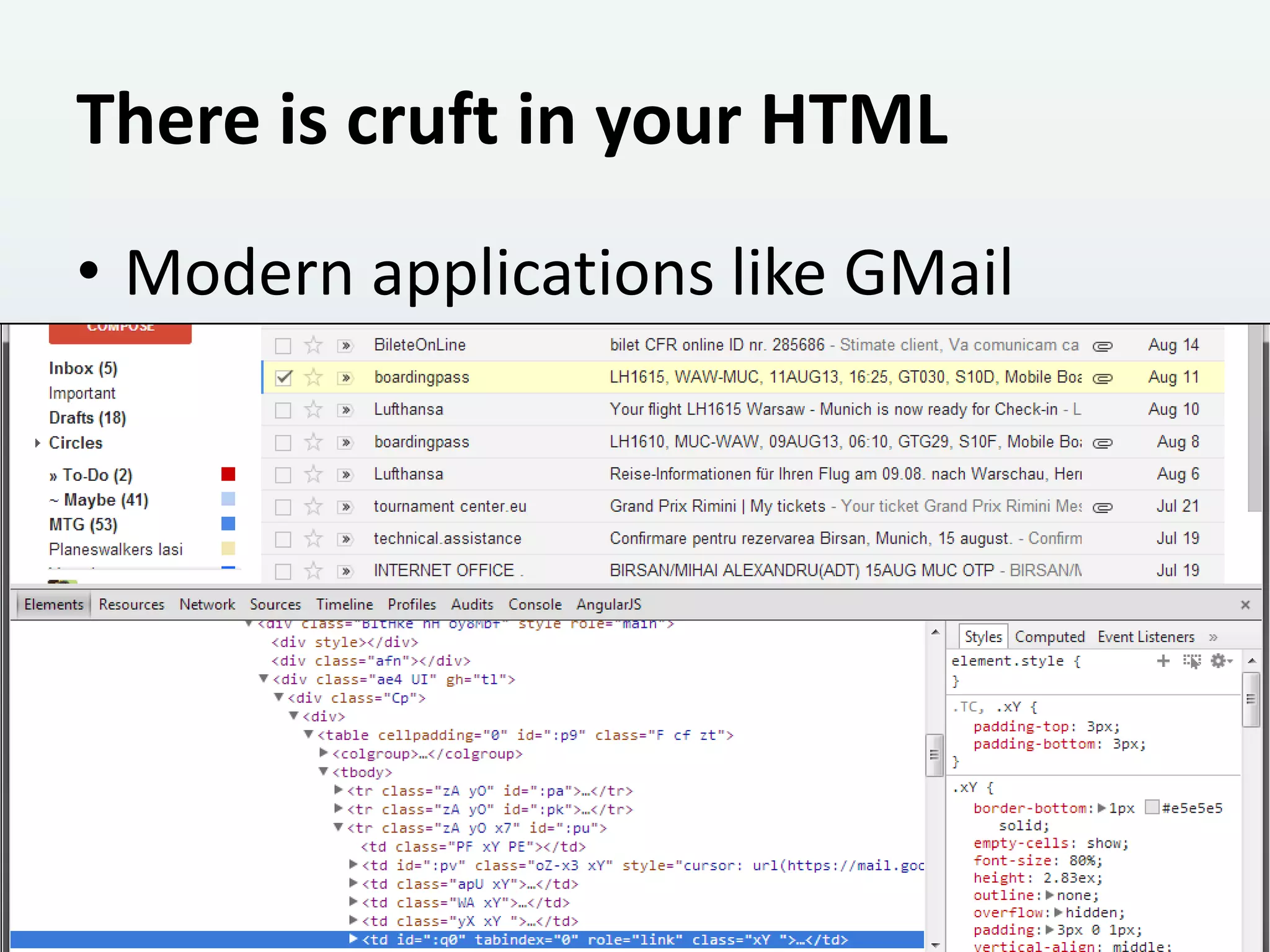Click importance marker on Lufthansa Aug 10 row

pyautogui.click(x=345, y=410)
